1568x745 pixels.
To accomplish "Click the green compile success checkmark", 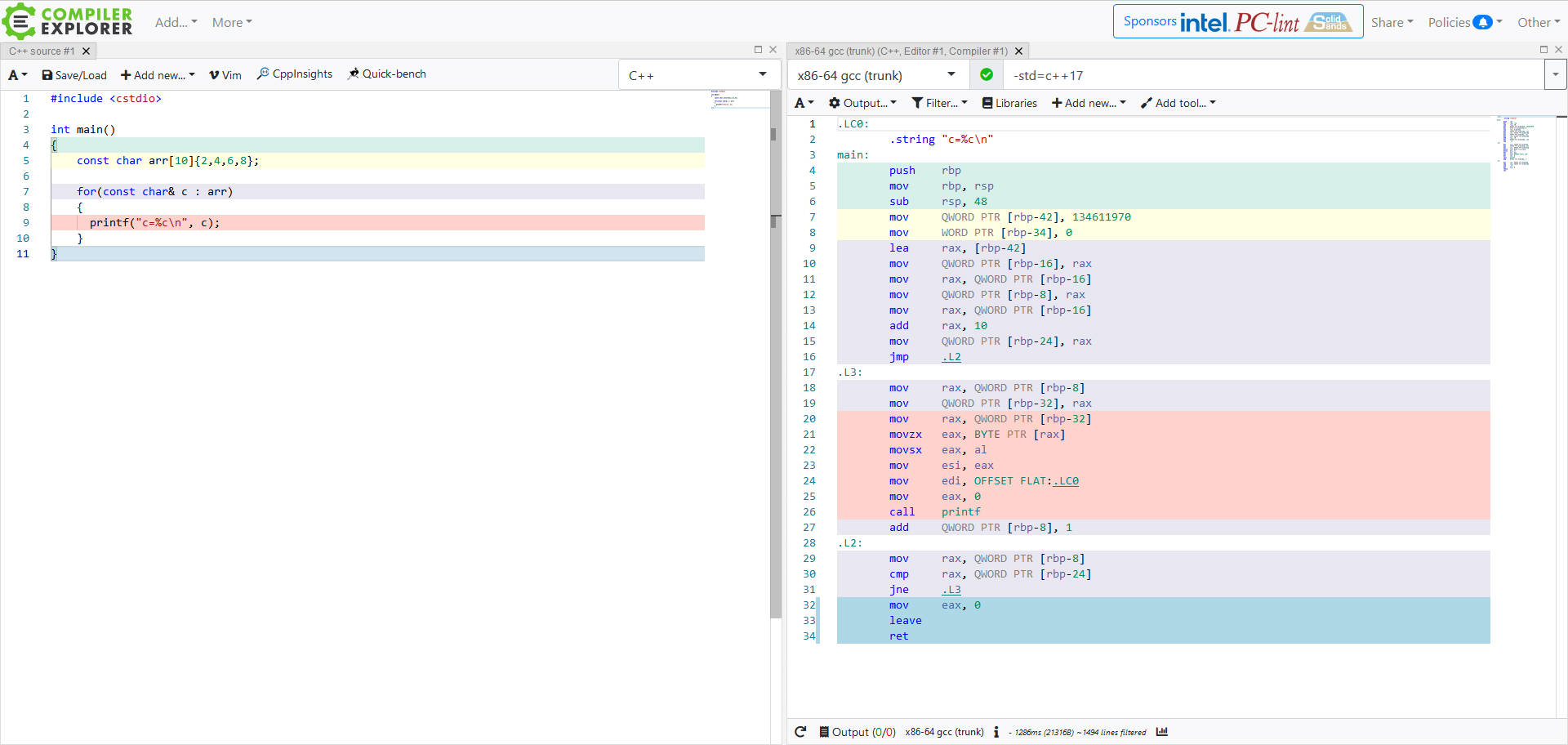I will pyautogui.click(x=986, y=74).
